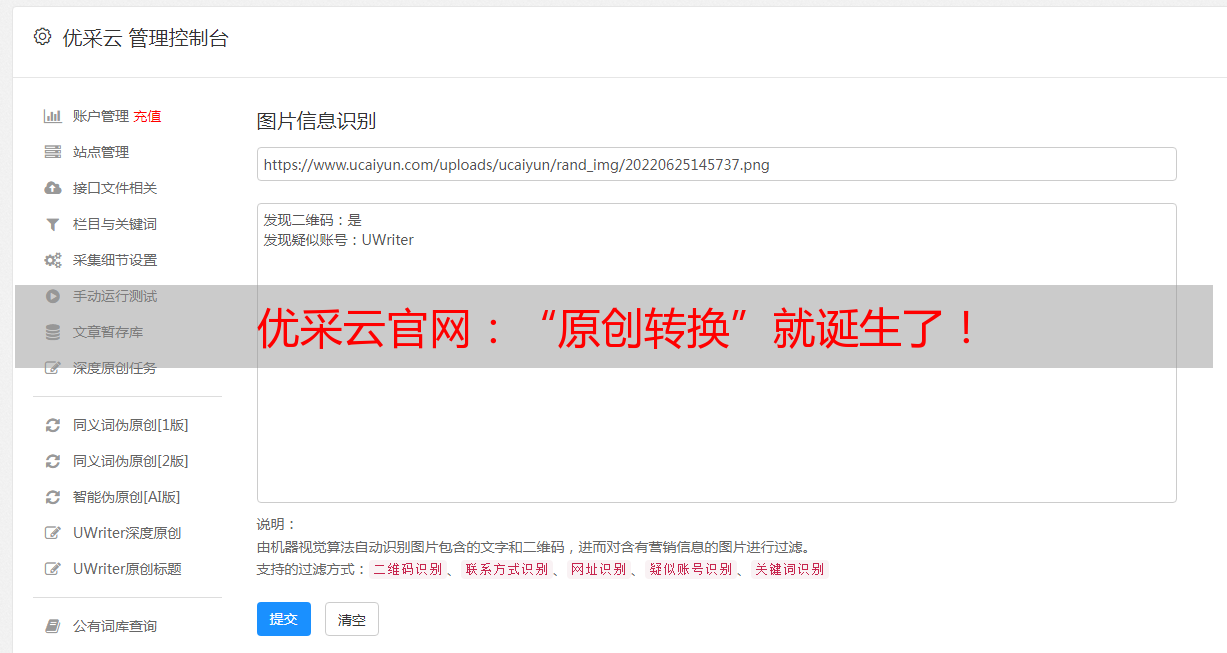
Task: Click the 关键词识别 tag
Action: [x=789, y=569]
